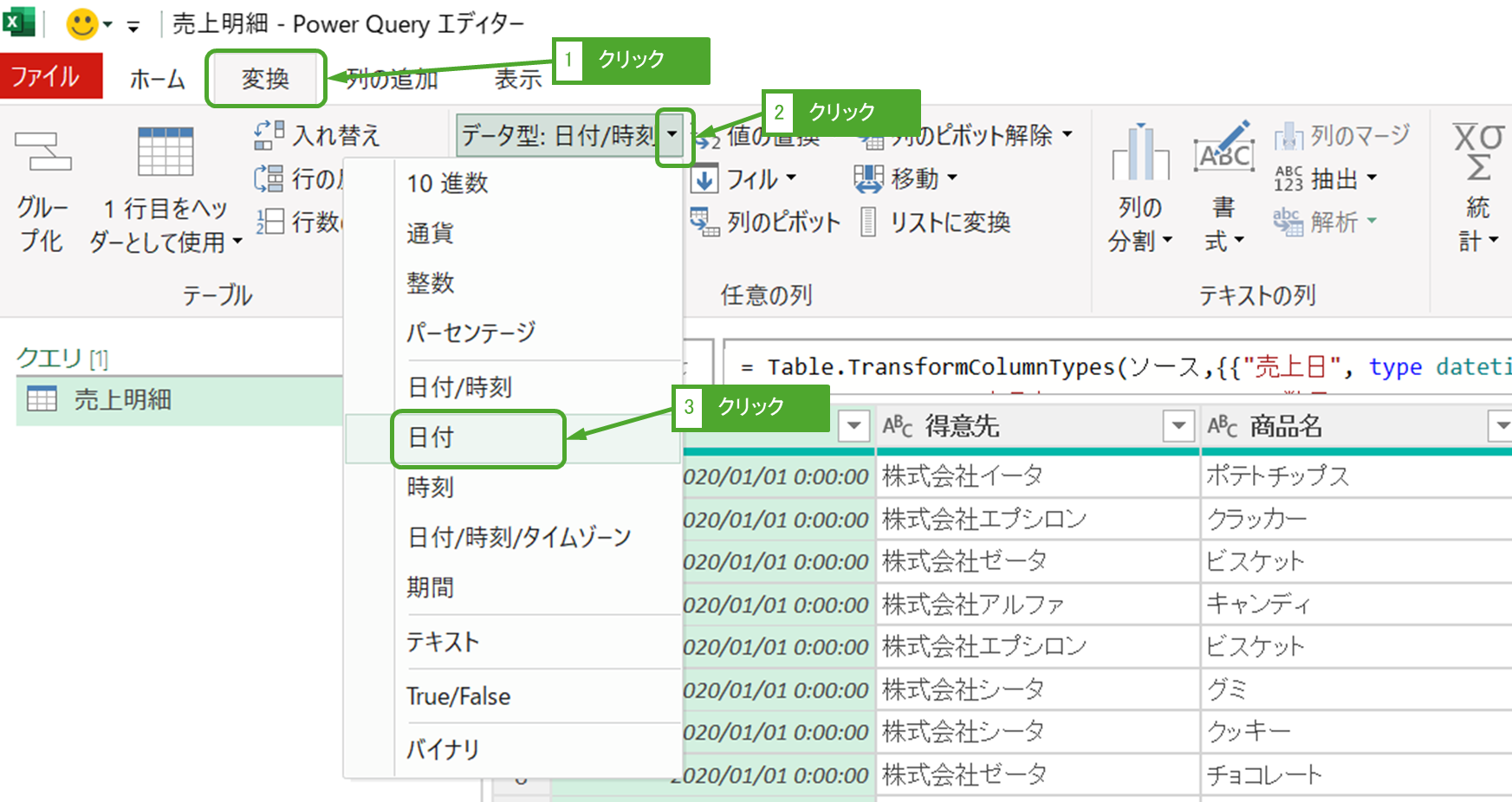
Task: Expand the 得意先 column filter dropdown
Action: pyautogui.click(x=1178, y=426)
